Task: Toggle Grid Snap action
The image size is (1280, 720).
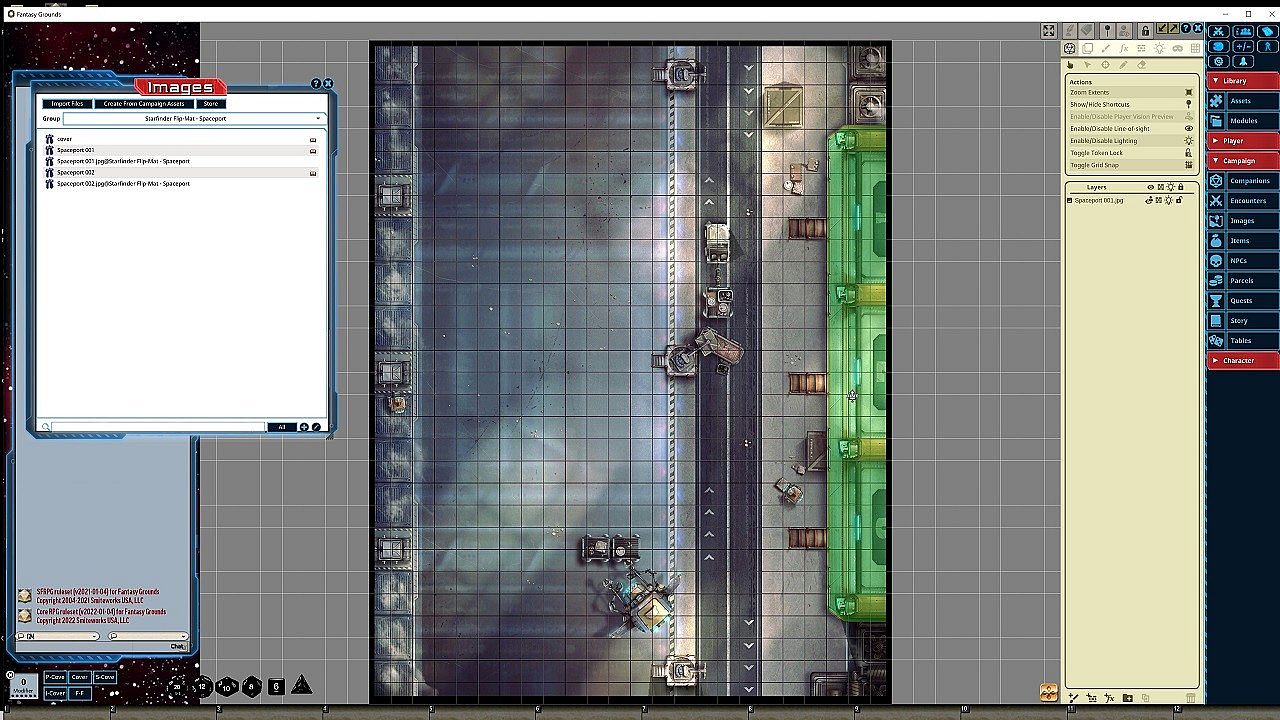Action: pyautogui.click(x=1130, y=165)
